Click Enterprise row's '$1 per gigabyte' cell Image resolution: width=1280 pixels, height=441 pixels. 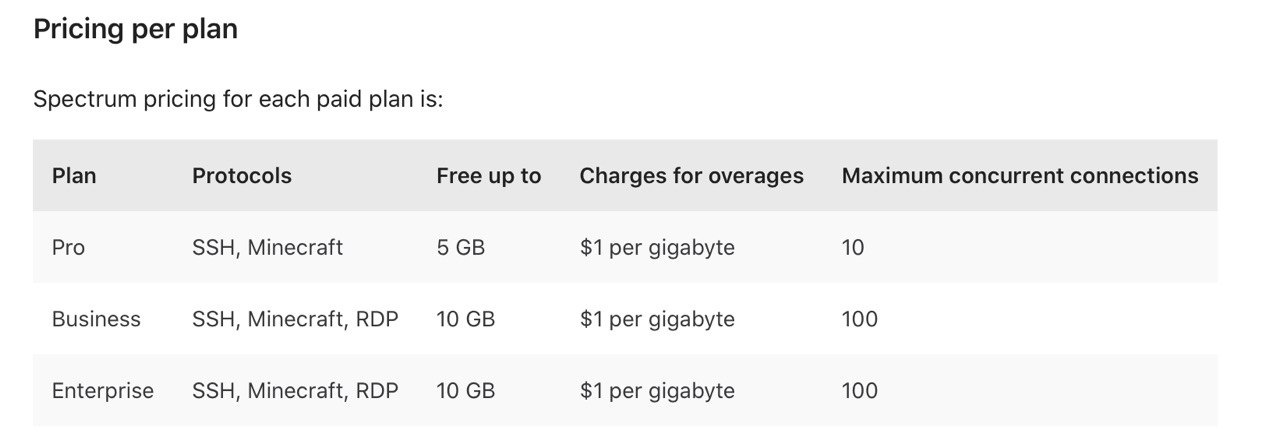click(657, 391)
